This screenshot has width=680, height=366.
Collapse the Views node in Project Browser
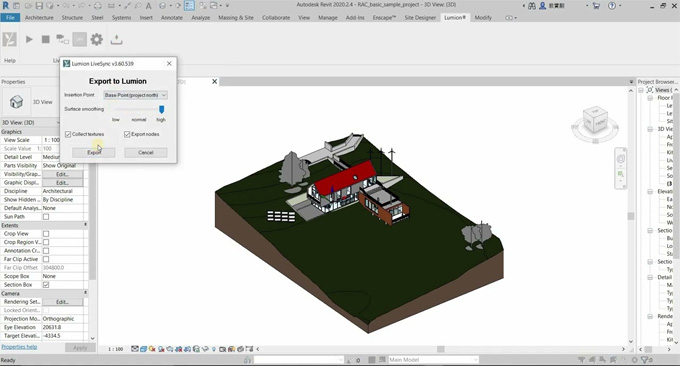pyautogui.click(x=641, y=90)
